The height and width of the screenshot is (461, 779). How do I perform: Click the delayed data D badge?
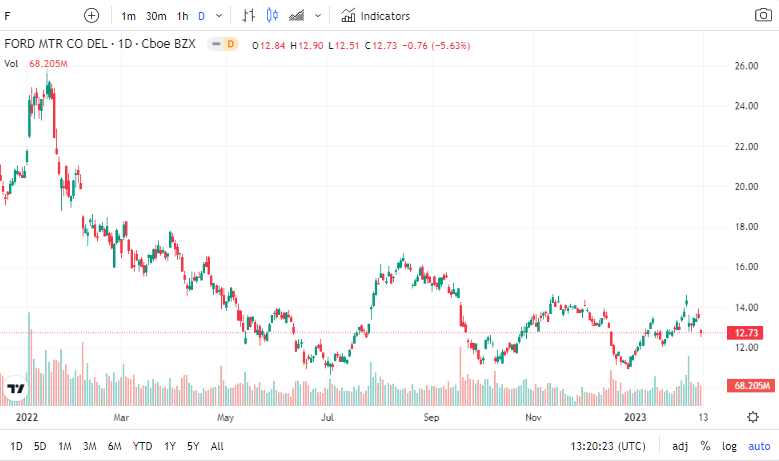coord(230,44)
